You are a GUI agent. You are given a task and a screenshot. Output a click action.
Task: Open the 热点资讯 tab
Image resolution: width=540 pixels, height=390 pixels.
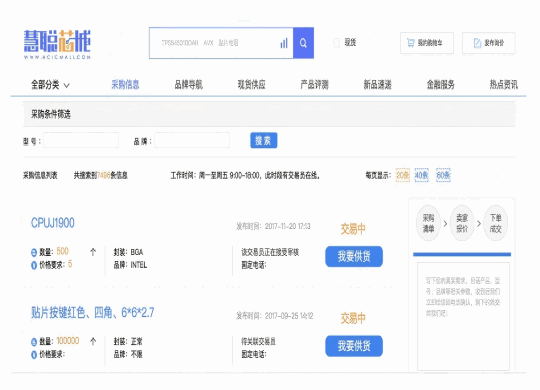coord(503,85)
